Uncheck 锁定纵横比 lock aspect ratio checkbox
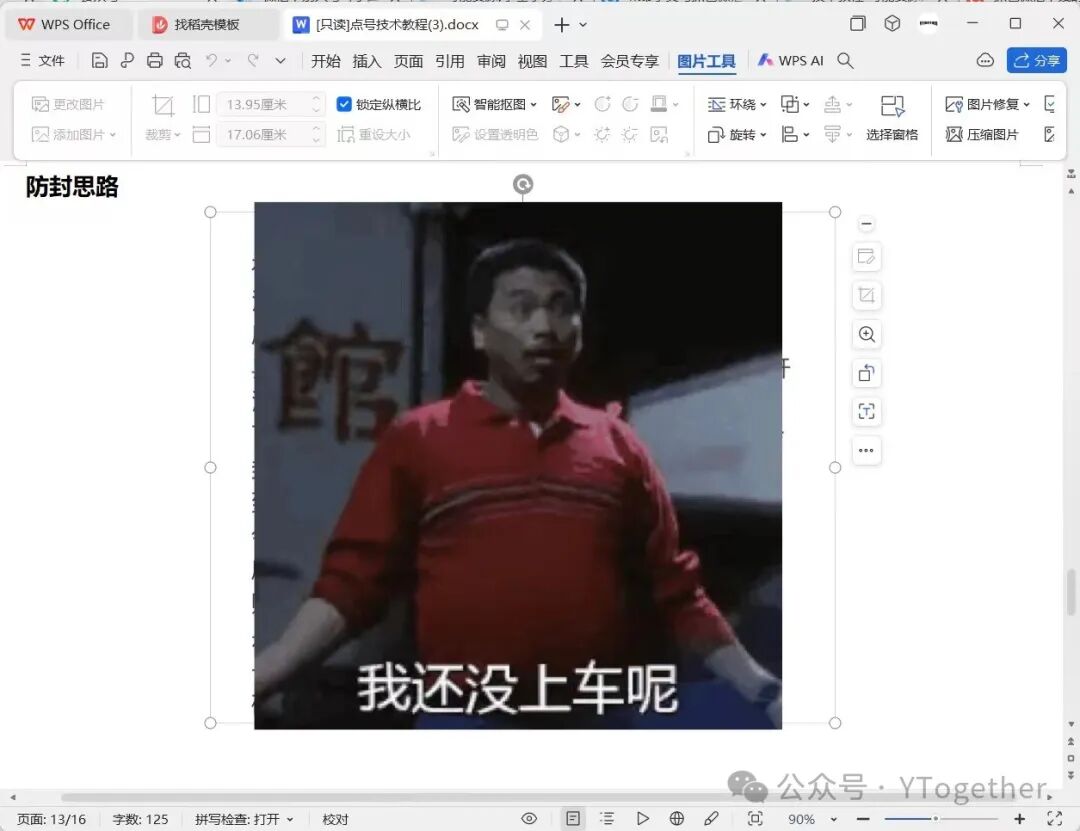 point(344,104)
